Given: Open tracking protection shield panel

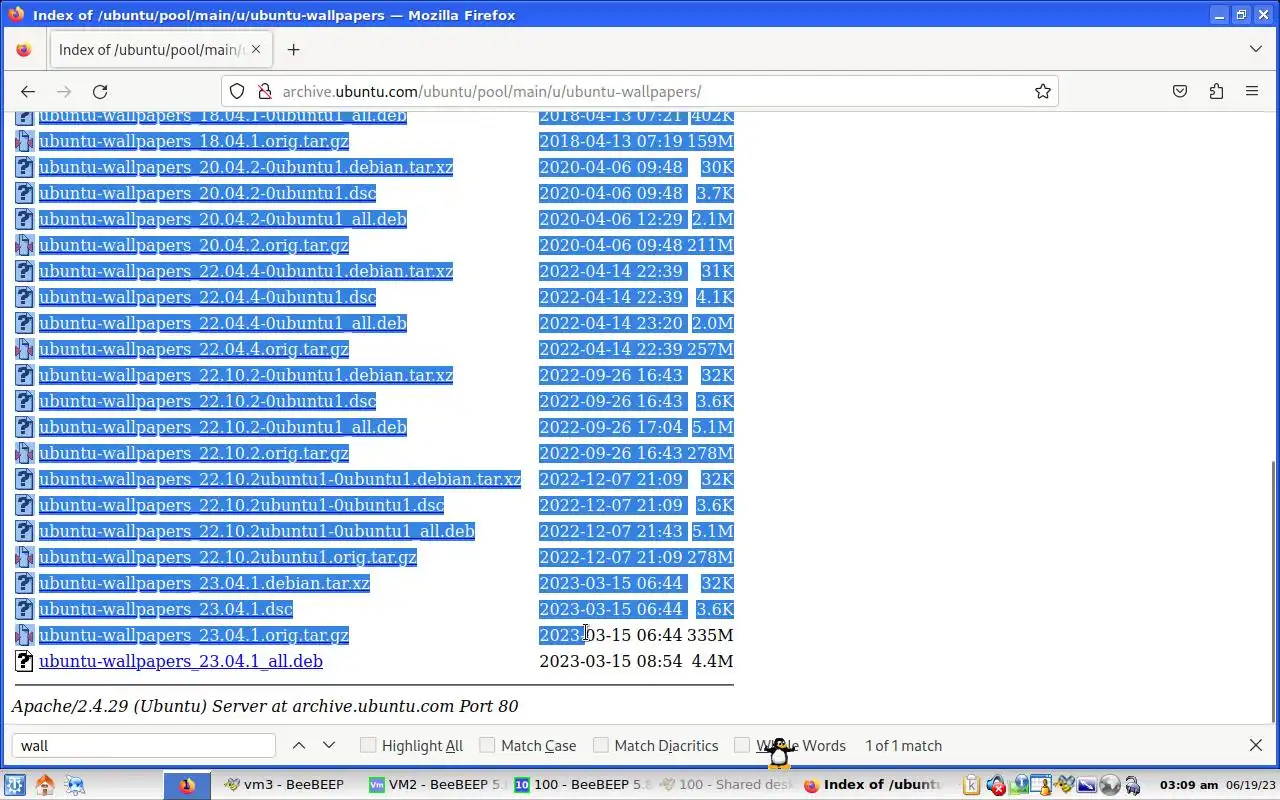Looking at the screenshot, I should tap(237, 91).
